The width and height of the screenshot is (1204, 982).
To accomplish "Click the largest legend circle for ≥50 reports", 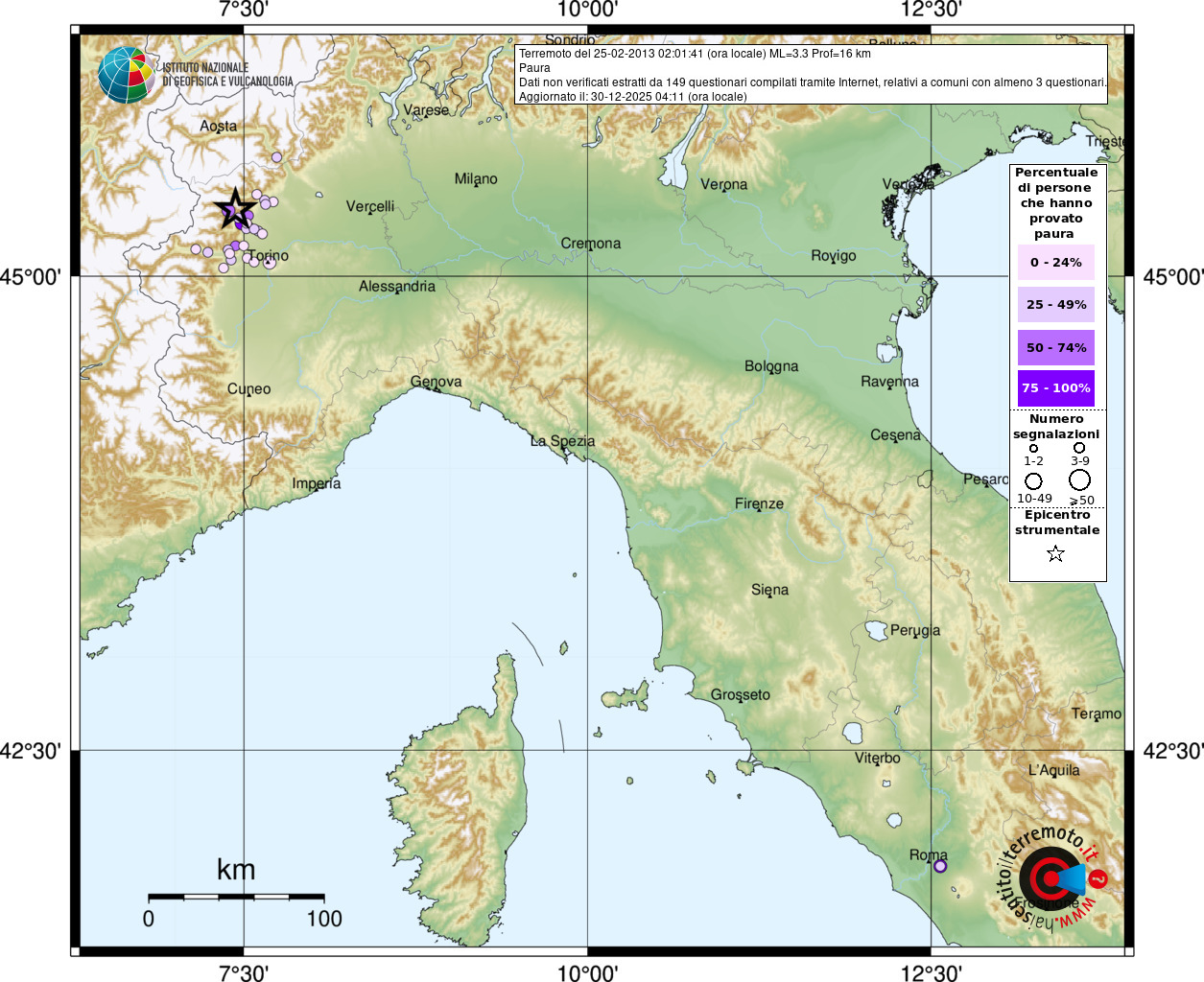I will click(x=1080, y=479).
